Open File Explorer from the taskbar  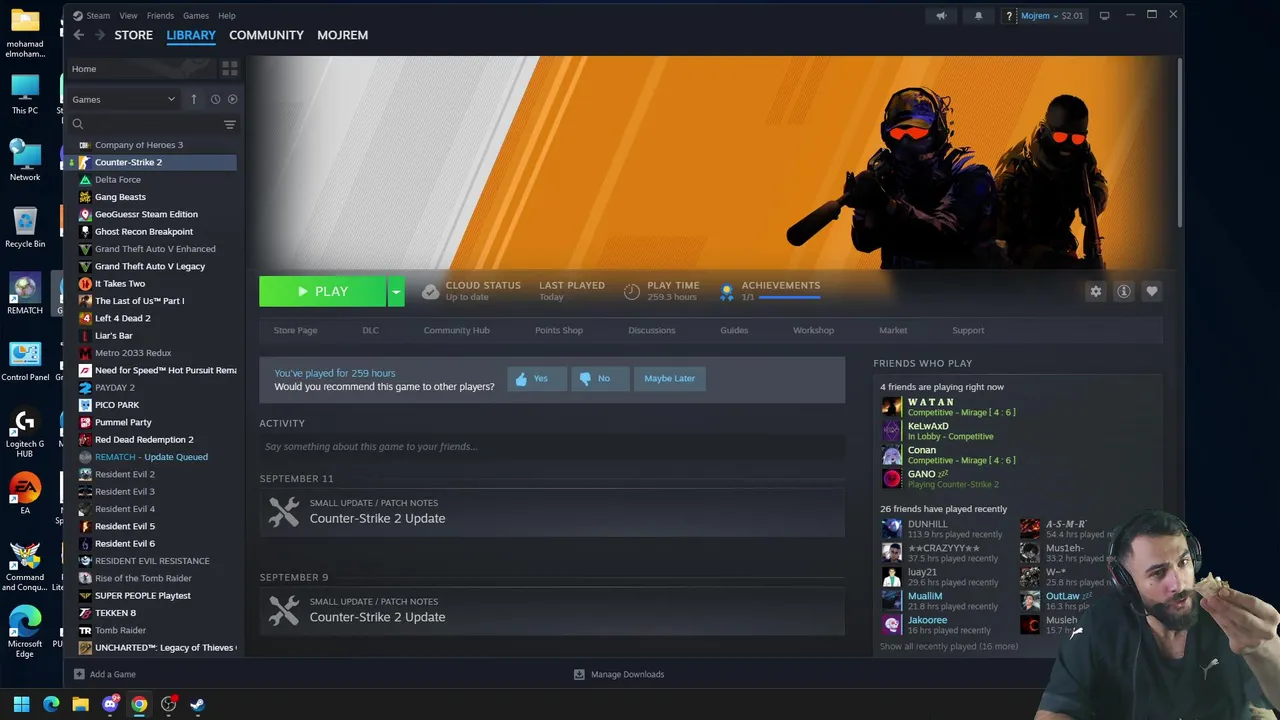80,704
